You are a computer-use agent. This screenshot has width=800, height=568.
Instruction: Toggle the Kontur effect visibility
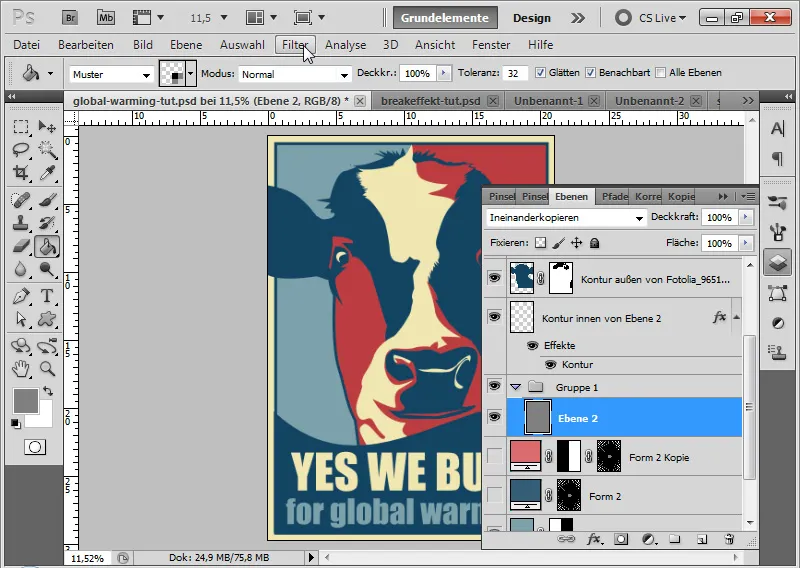[551, 364]
